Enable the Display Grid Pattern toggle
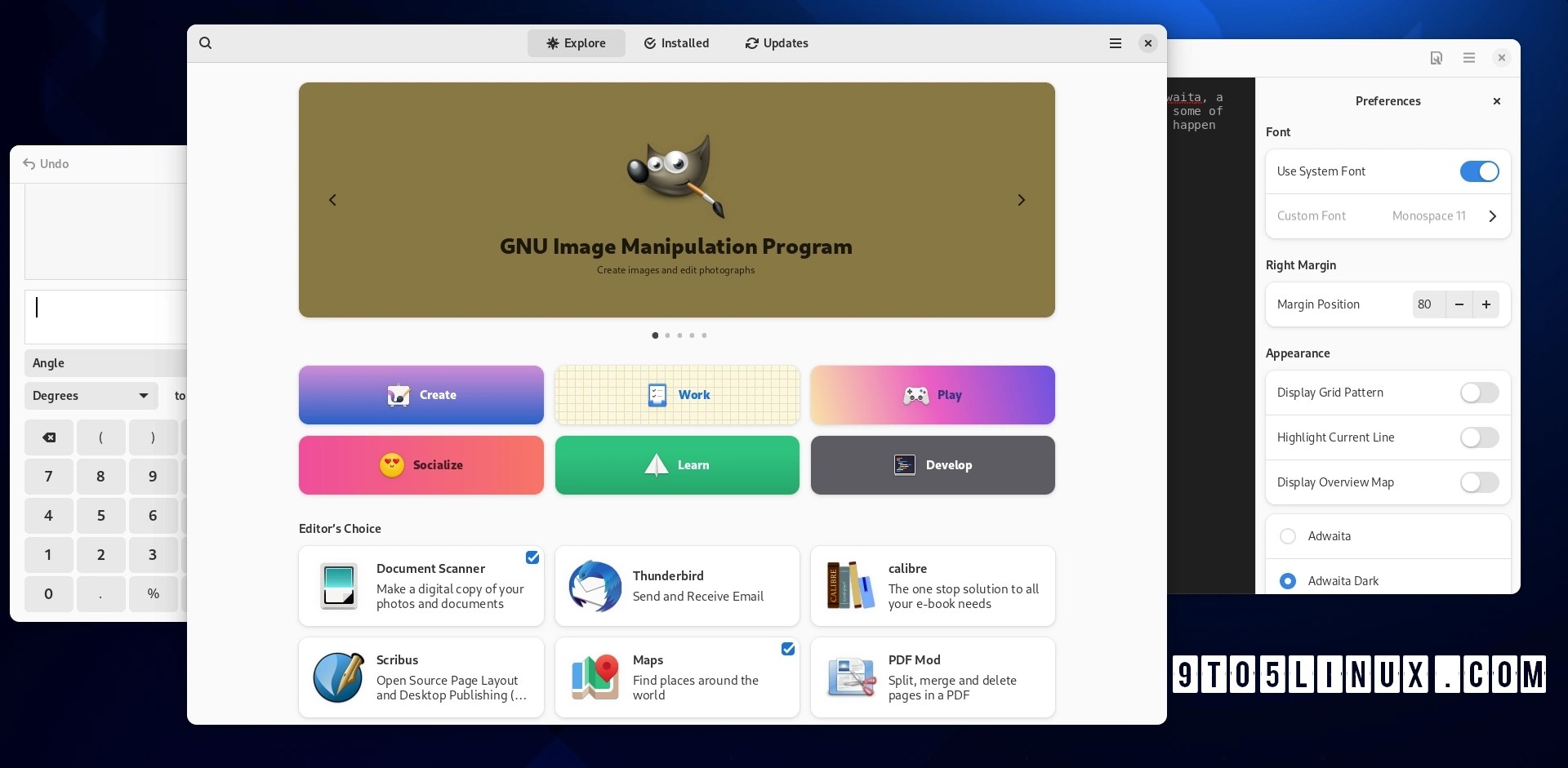Viewport: 1568px width, 768px height. point(1478,393)
